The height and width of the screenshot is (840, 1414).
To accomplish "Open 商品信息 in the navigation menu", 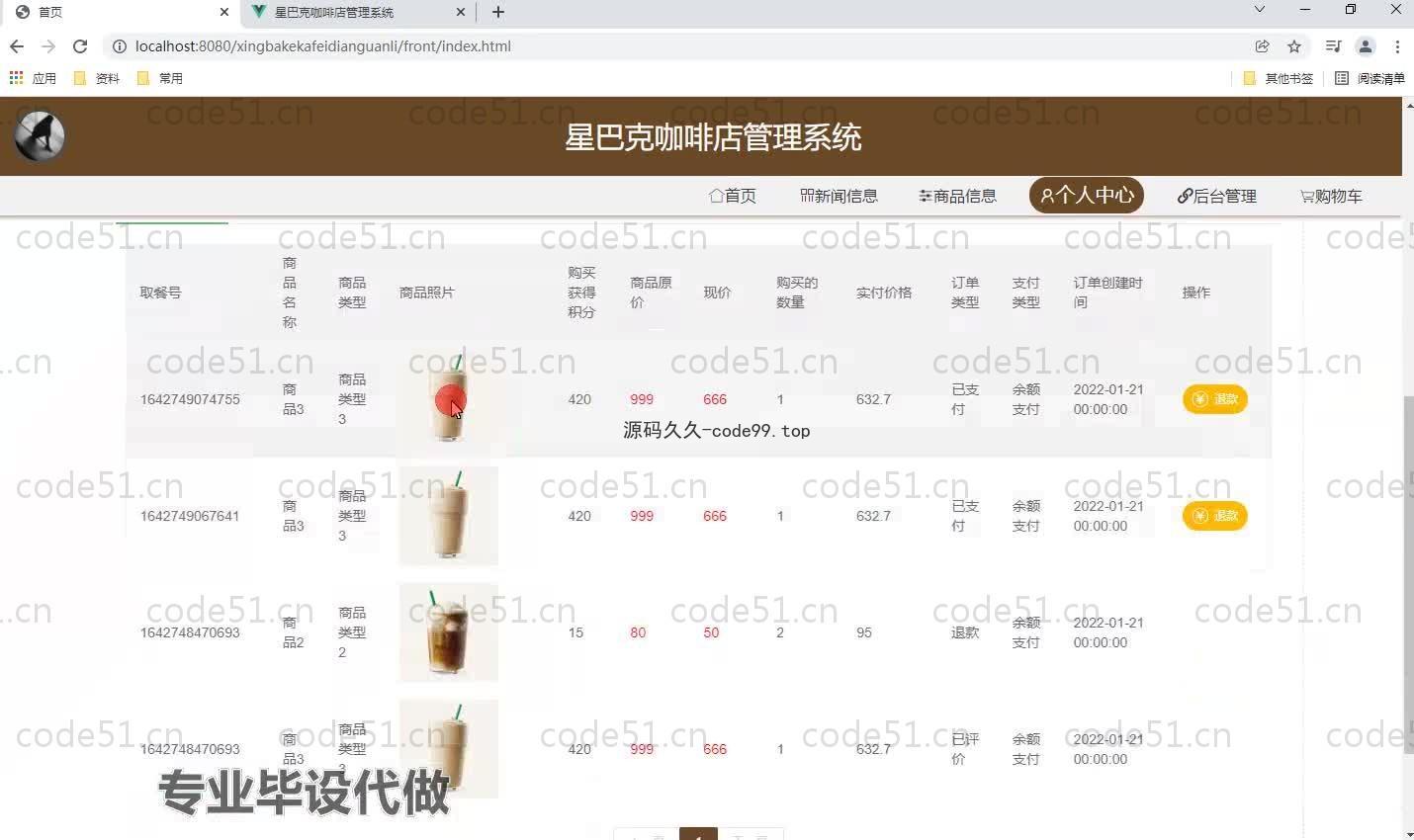I will click(957, 196).
